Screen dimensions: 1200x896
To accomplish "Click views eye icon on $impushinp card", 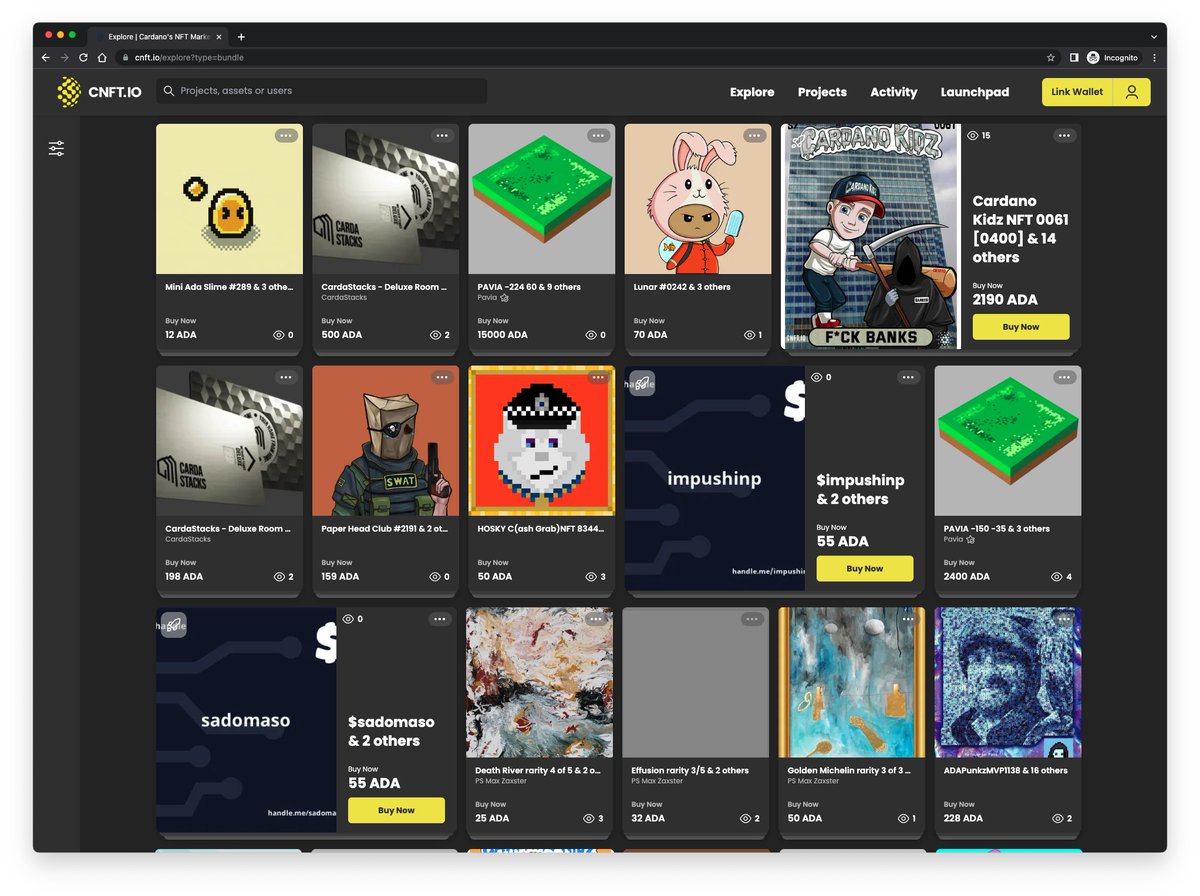I will pos(816,377).
